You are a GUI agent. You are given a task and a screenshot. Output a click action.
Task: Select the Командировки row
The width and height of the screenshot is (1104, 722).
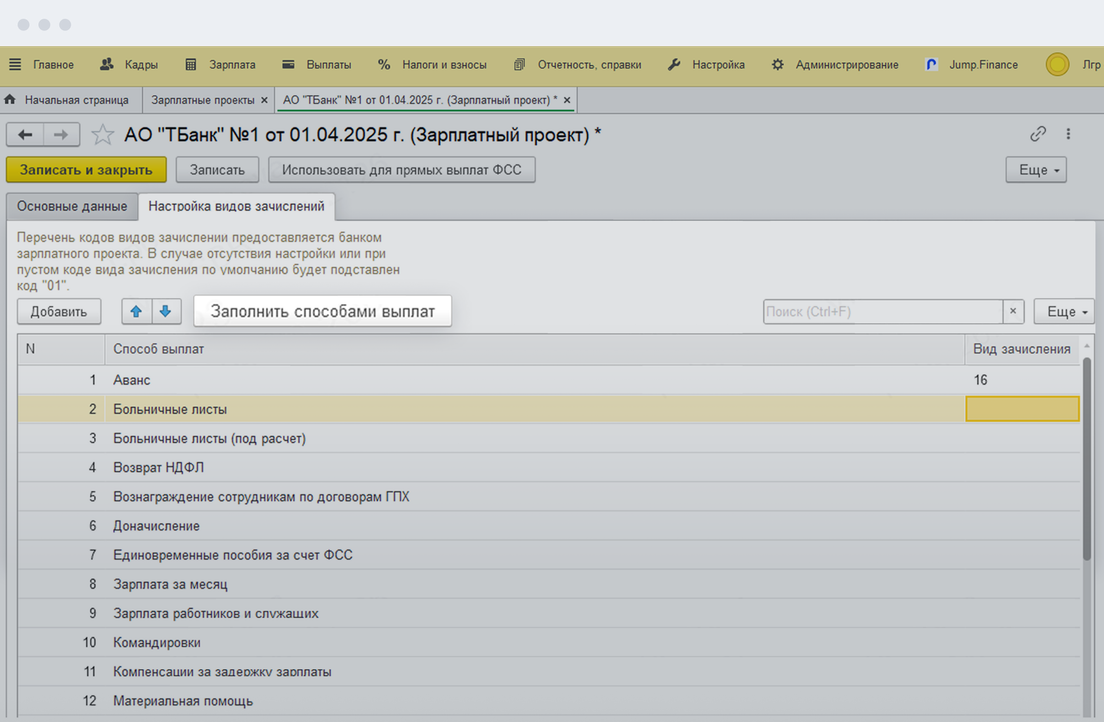pyautogui.click(x=548, y=643)
